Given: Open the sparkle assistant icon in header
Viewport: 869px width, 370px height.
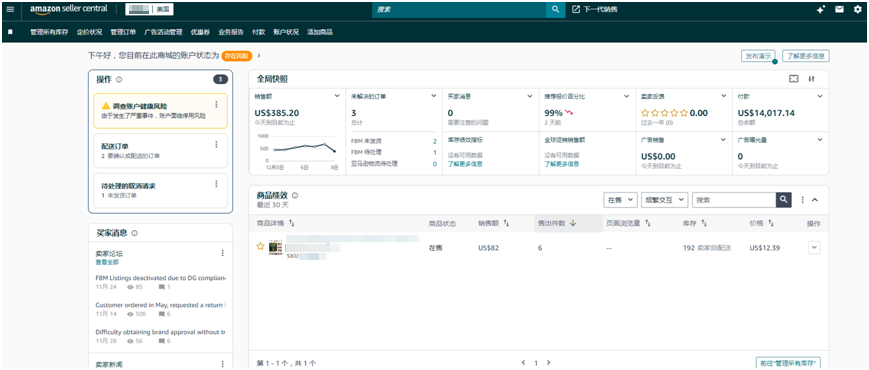Looking at the screenshot, I should click(821, 9).
